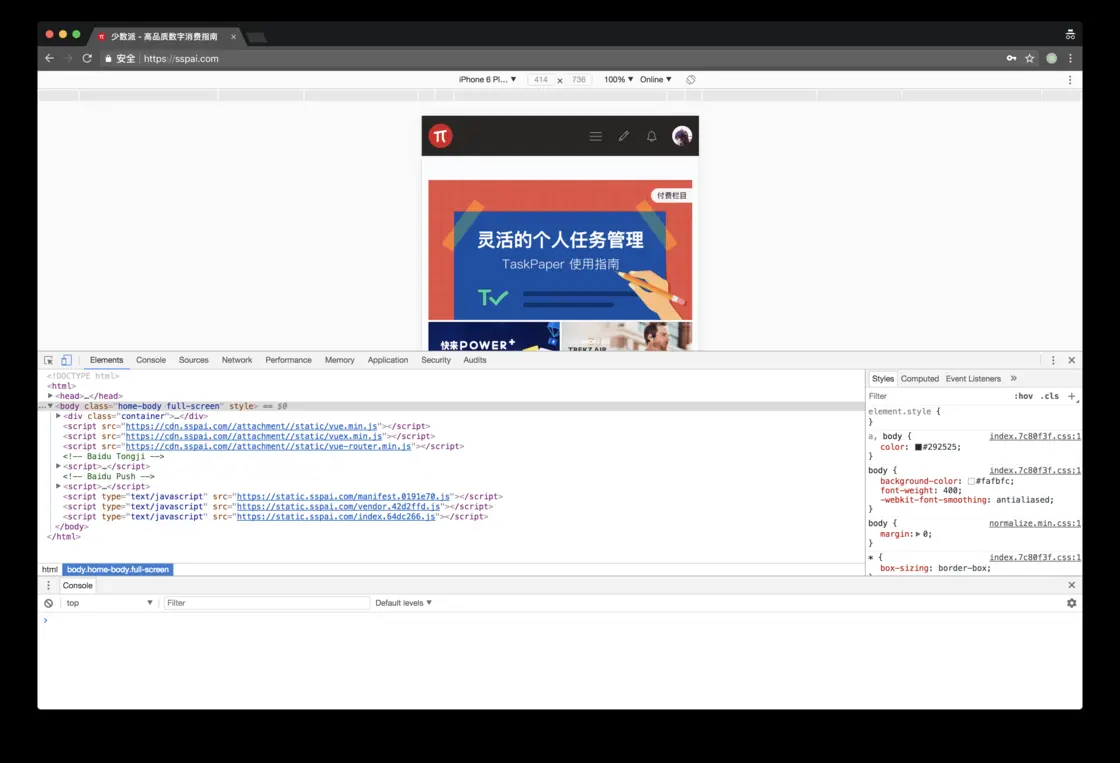The height and width of the screenshot is (763, 1120).
Task: Toggle the device toolbar icon
Action: coord(66,360)
